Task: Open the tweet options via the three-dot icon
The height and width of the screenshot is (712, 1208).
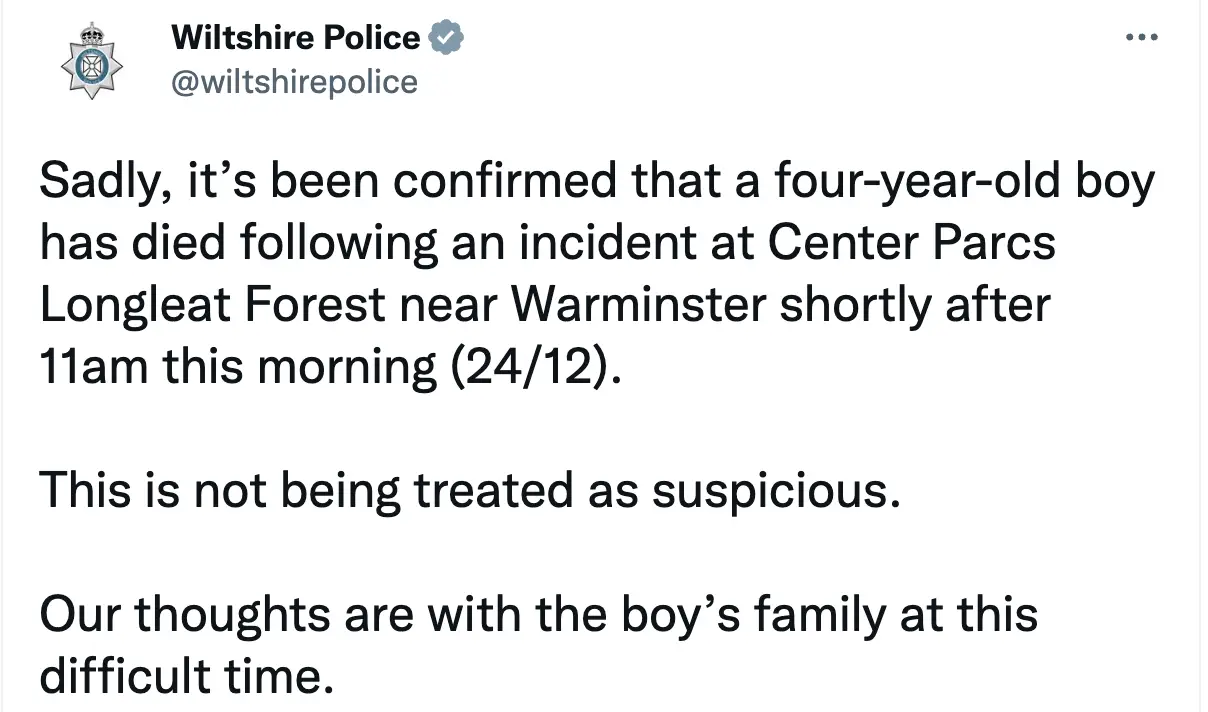Action: point(1140,35)
